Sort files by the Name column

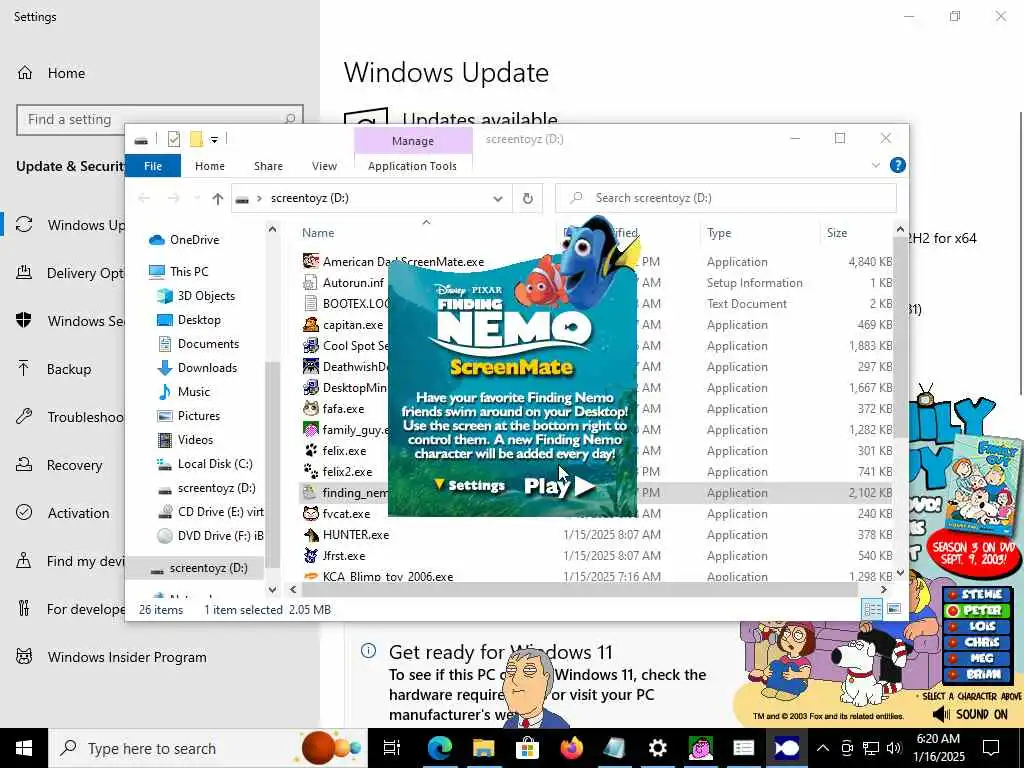[318, 232]
